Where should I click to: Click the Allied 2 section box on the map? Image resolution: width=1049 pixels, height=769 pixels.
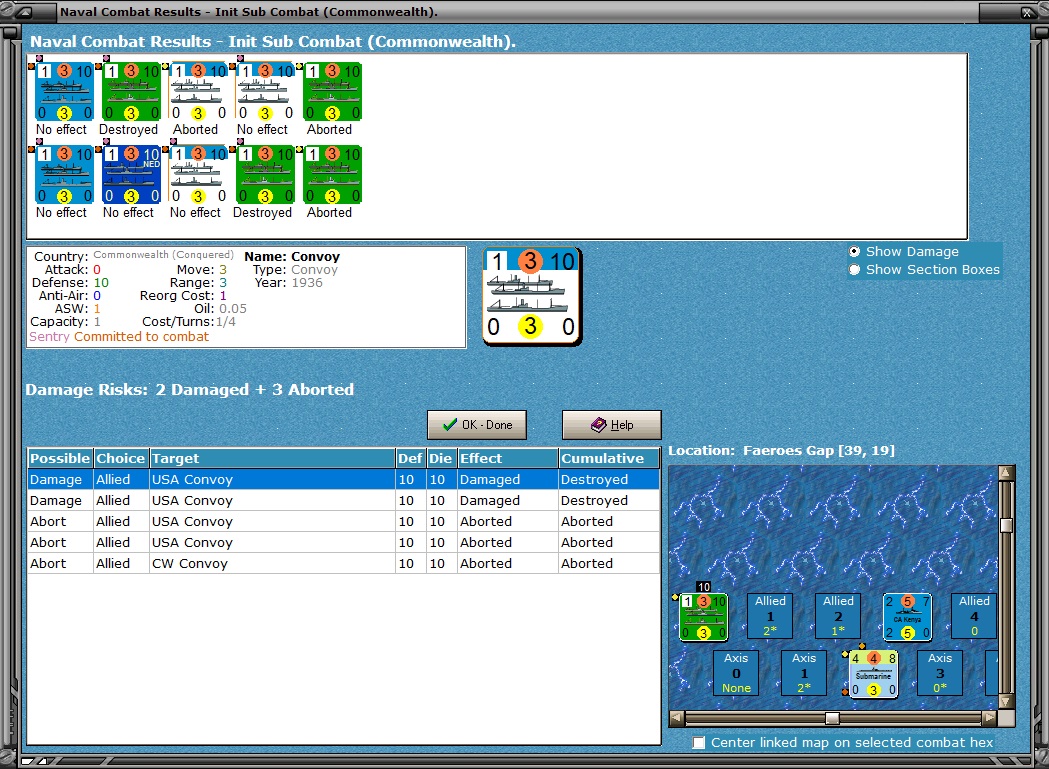tap(838, 616)
